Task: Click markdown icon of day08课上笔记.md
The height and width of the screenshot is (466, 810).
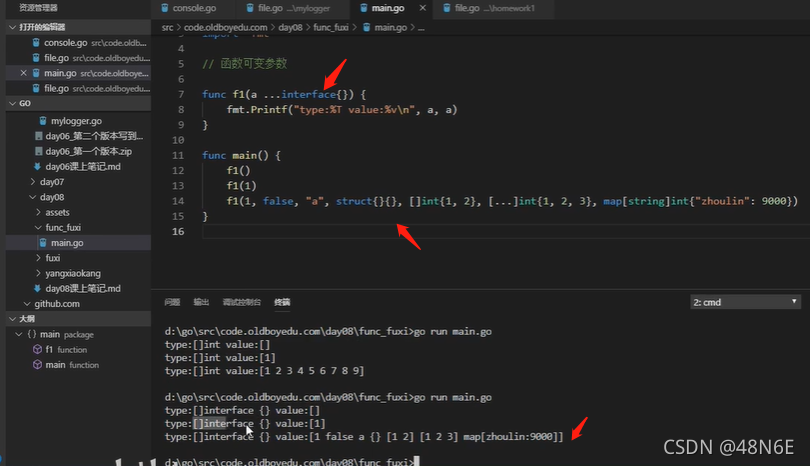Action: pyautogui.click(x=37, y=288)
